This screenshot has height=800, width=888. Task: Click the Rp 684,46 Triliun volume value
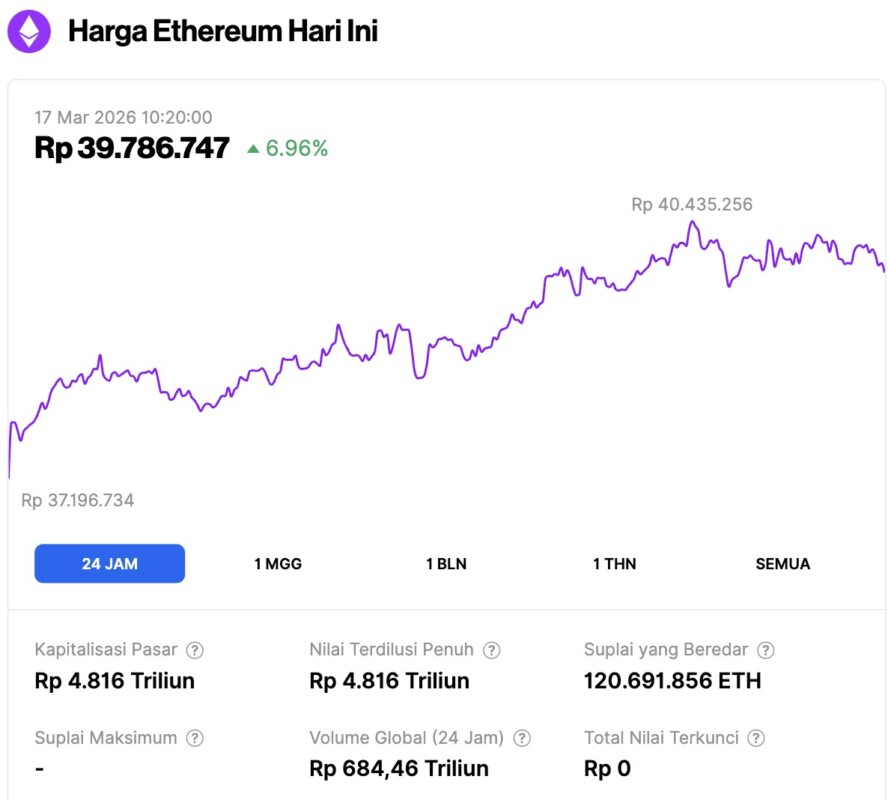[x=399, y=768]
